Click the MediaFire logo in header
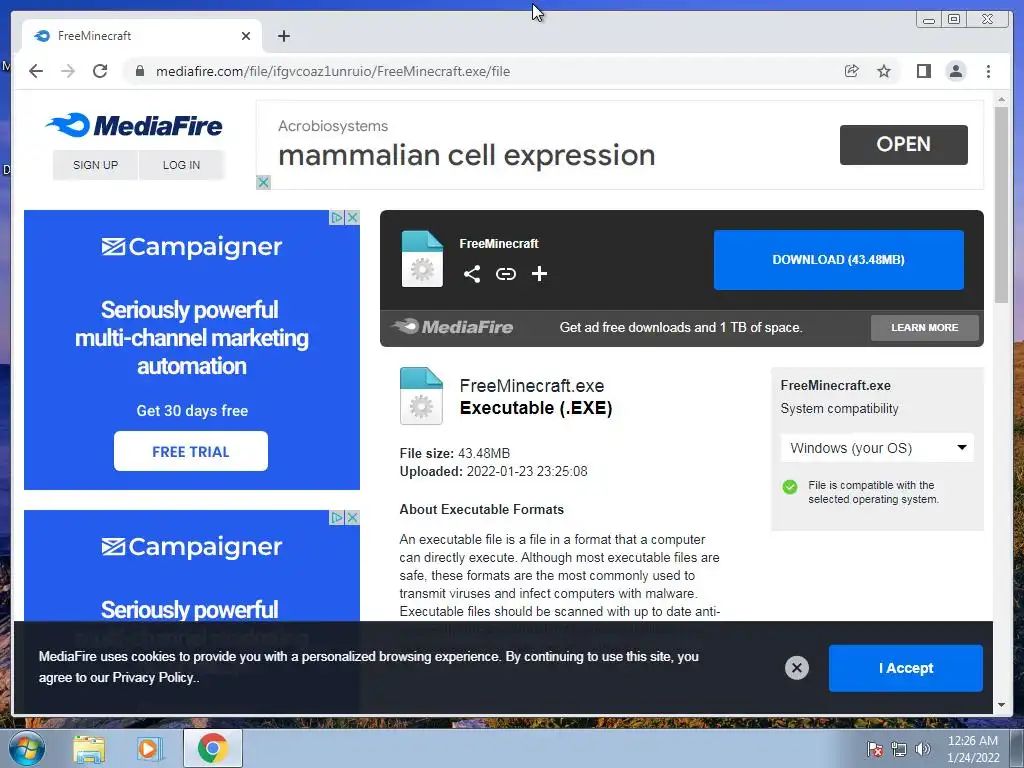This screenshot has width=1024, height=768. [x=135, y=125]
